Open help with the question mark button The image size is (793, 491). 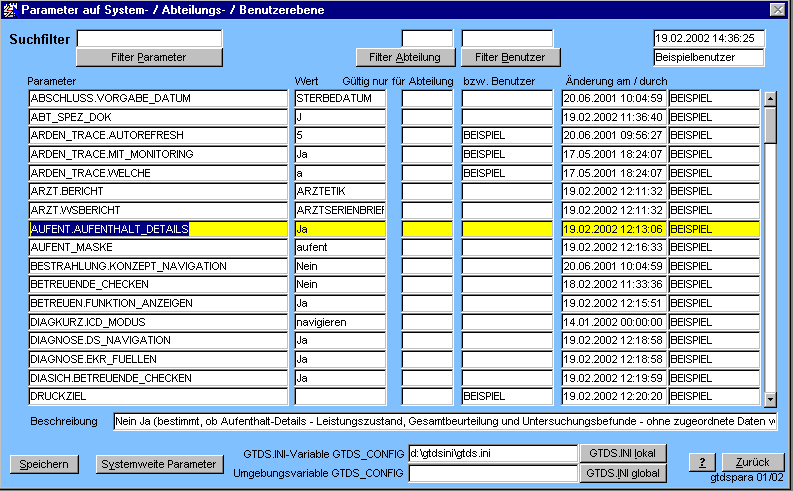(703, 462)
